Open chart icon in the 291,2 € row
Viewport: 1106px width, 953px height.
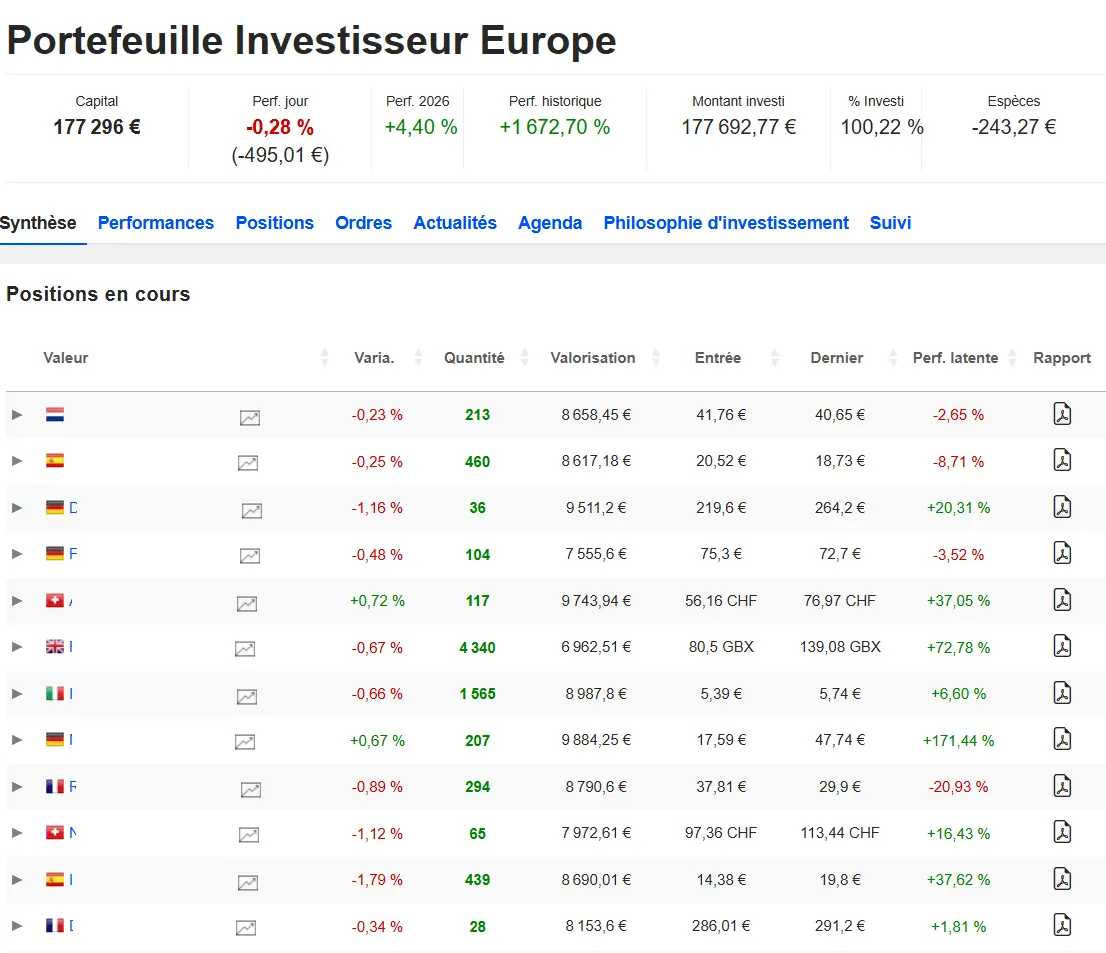click(245, 928)
